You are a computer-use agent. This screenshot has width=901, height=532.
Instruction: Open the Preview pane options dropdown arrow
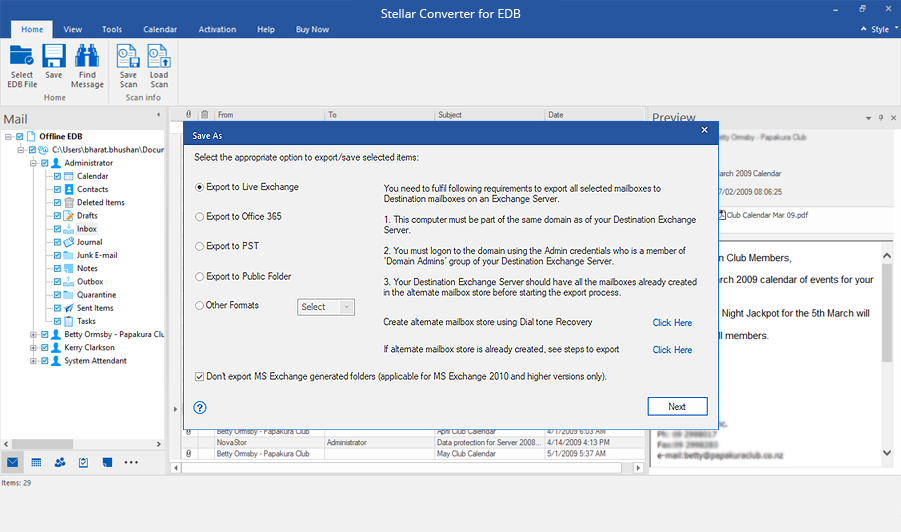coord(868,118)
